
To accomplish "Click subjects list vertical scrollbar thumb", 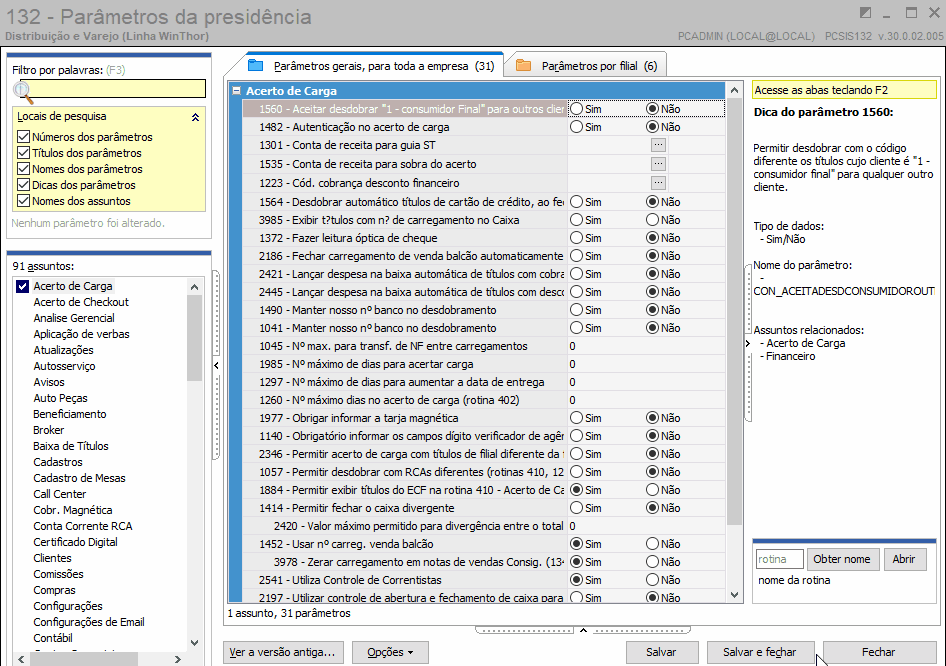I will coord(194,338).
